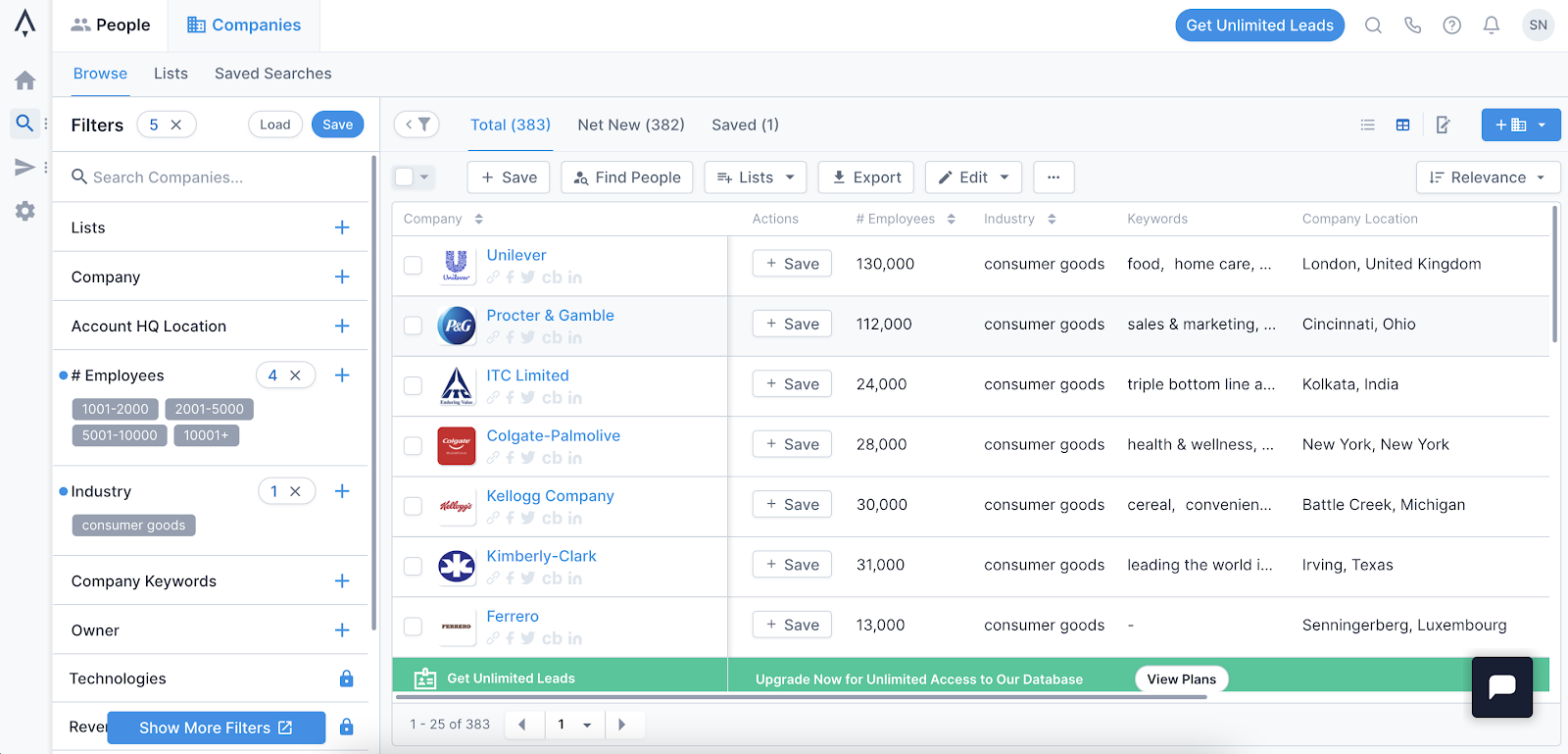The image size is (1568, 754).
Task: Open the Relevance sort dropdown
Action: (x=1488, y=177)
